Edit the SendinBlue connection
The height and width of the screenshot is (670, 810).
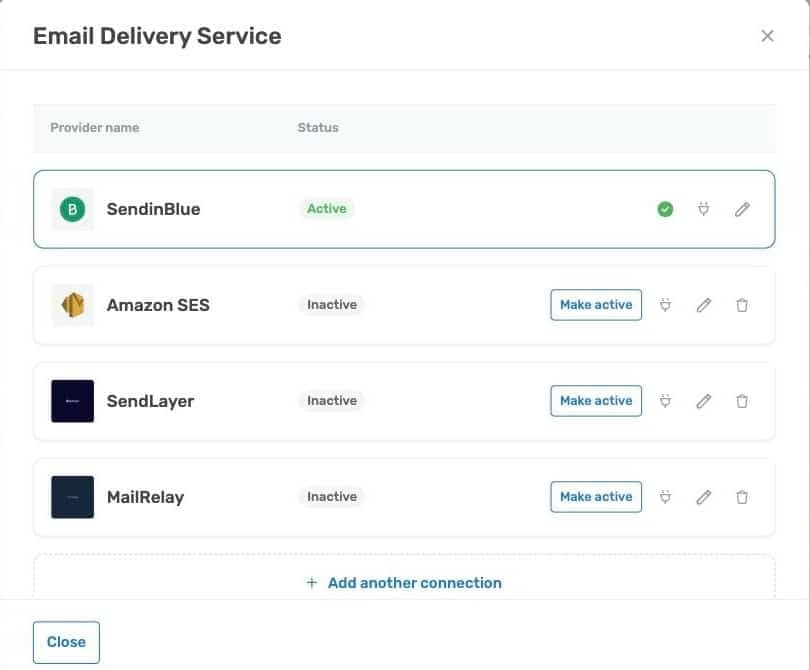pos(742,209)
